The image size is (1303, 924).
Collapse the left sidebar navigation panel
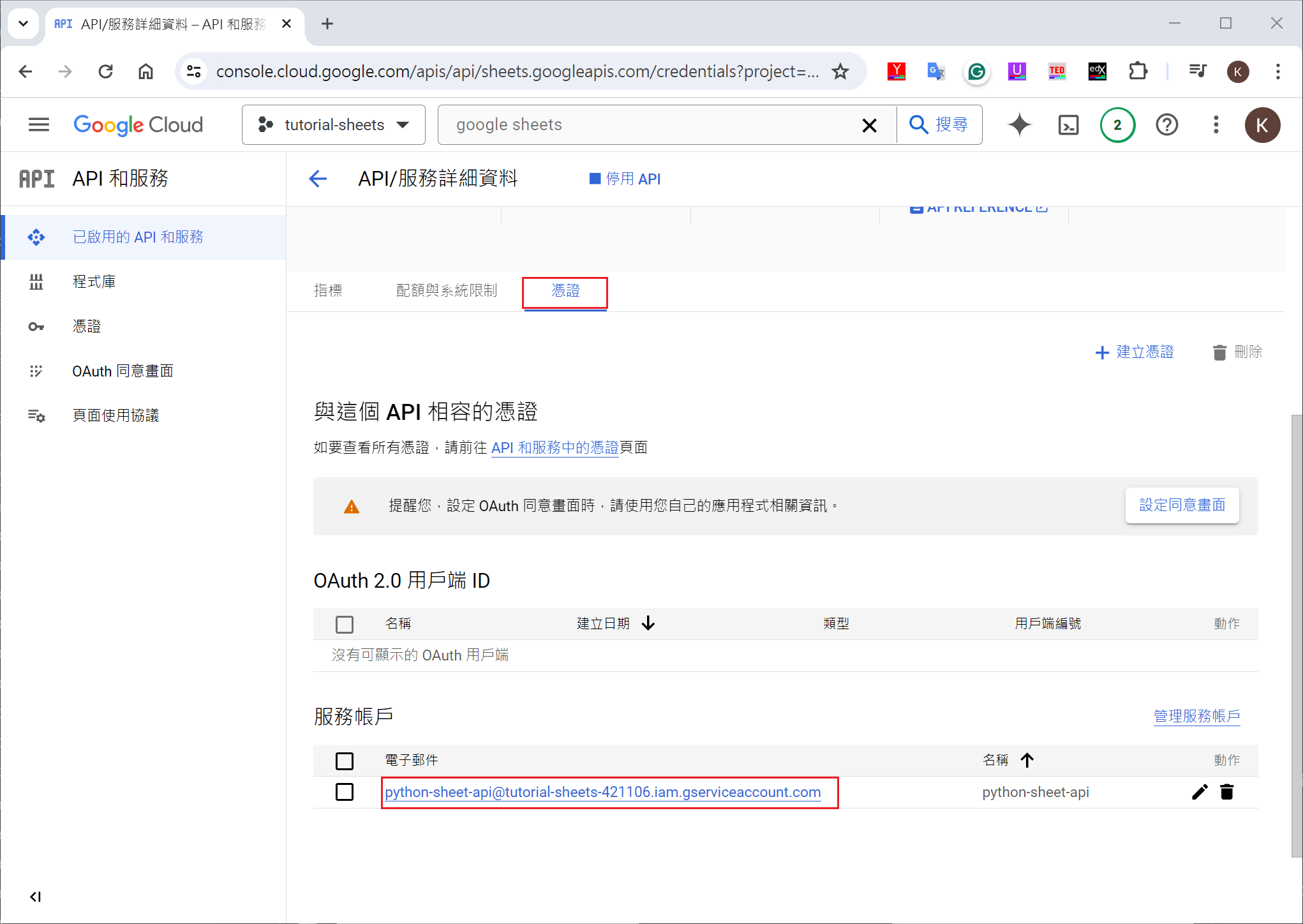click(36, 897)
